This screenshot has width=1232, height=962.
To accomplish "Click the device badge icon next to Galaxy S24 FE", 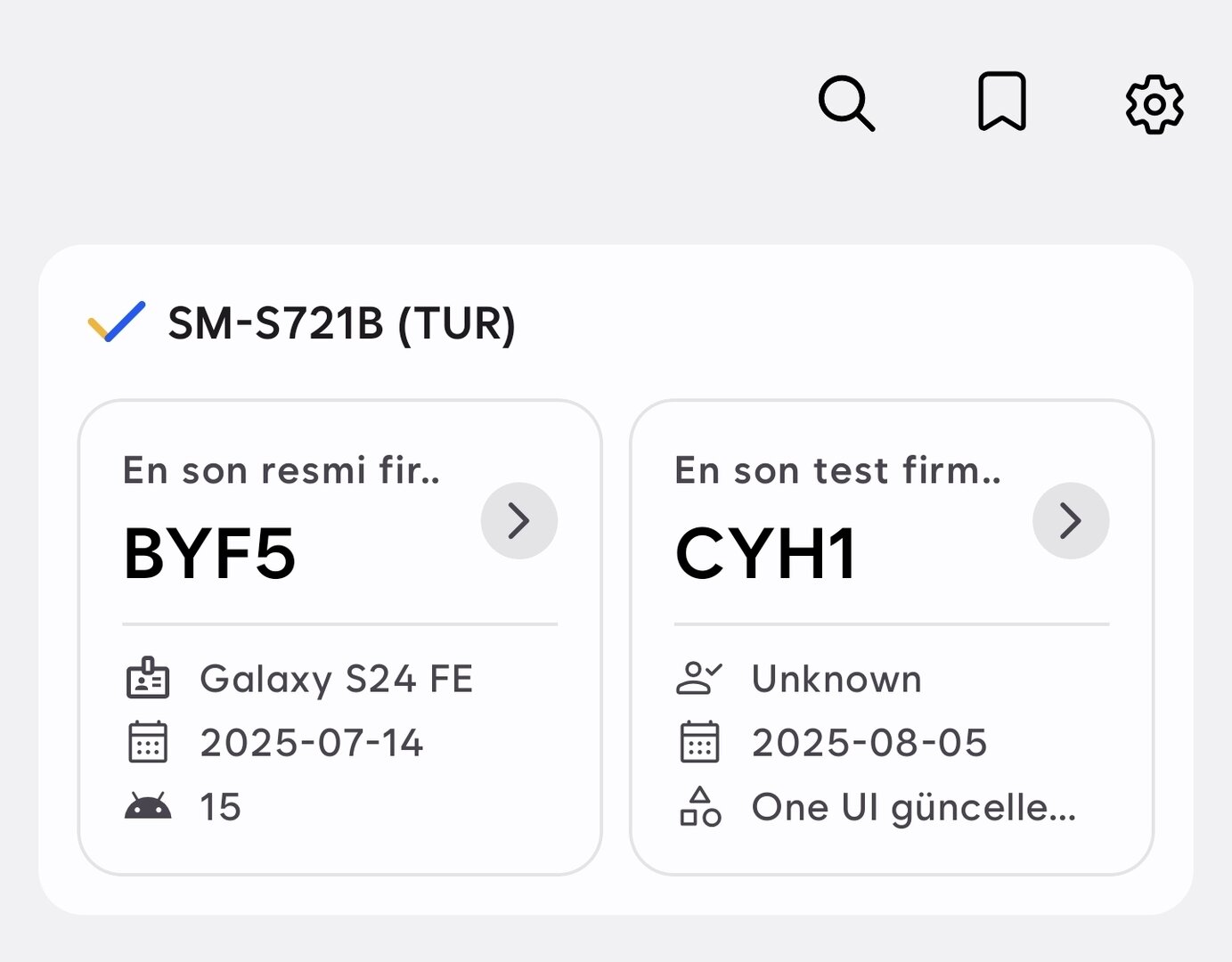I will 148,679.
